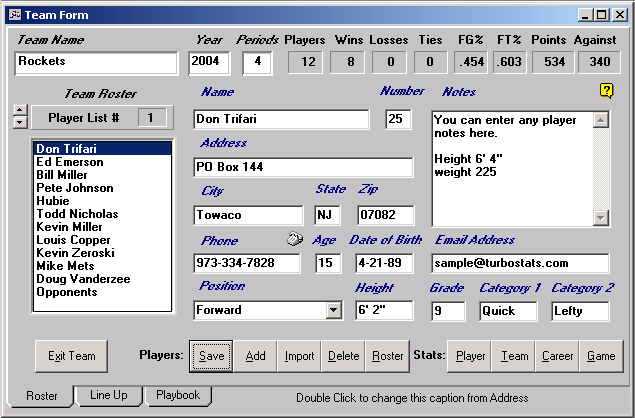Click the Category 1 field showing Quick
This screenshot has height=418, width=635.
click(x=508, y=311)
